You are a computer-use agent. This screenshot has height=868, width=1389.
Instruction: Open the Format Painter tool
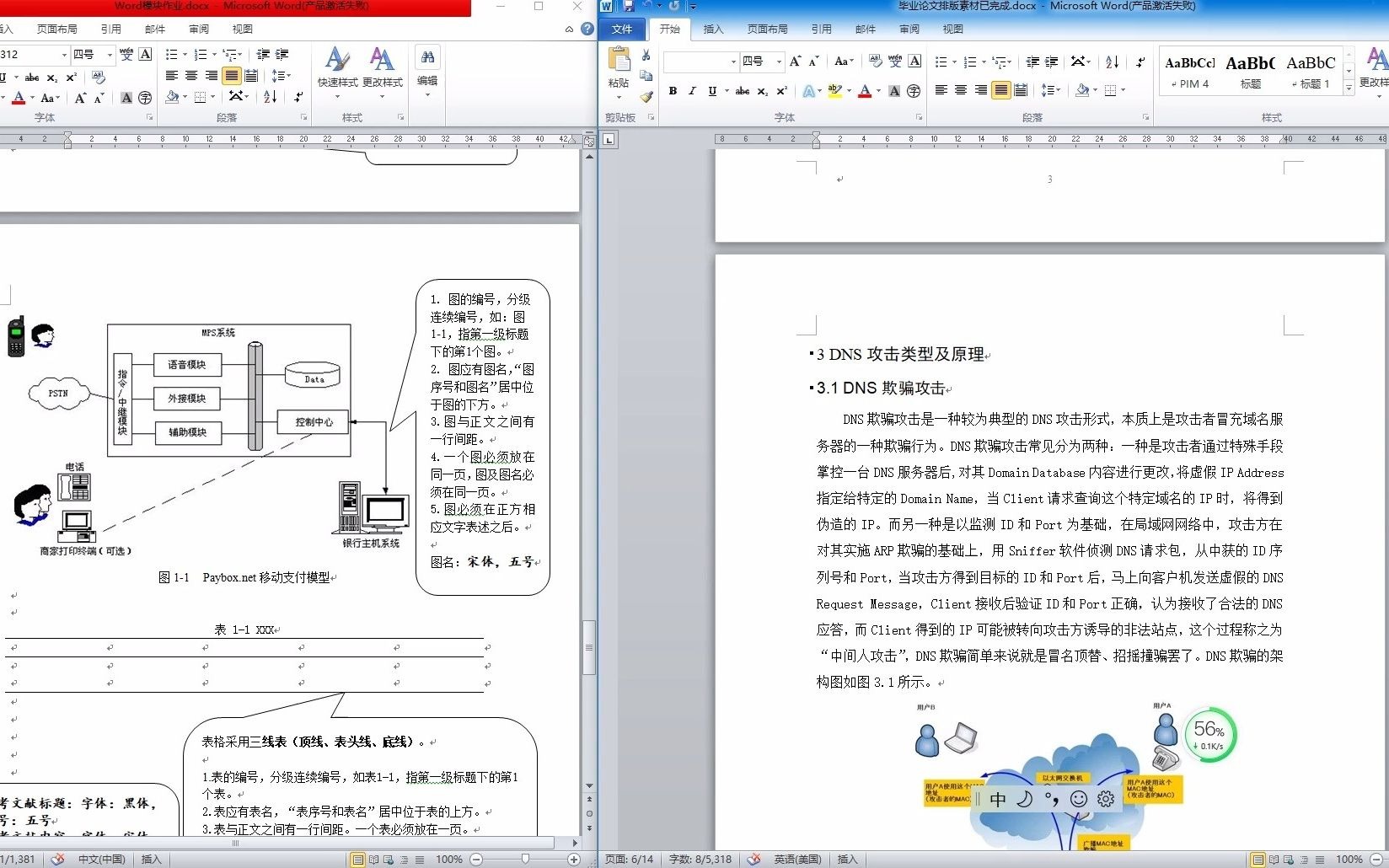[646, 98]
